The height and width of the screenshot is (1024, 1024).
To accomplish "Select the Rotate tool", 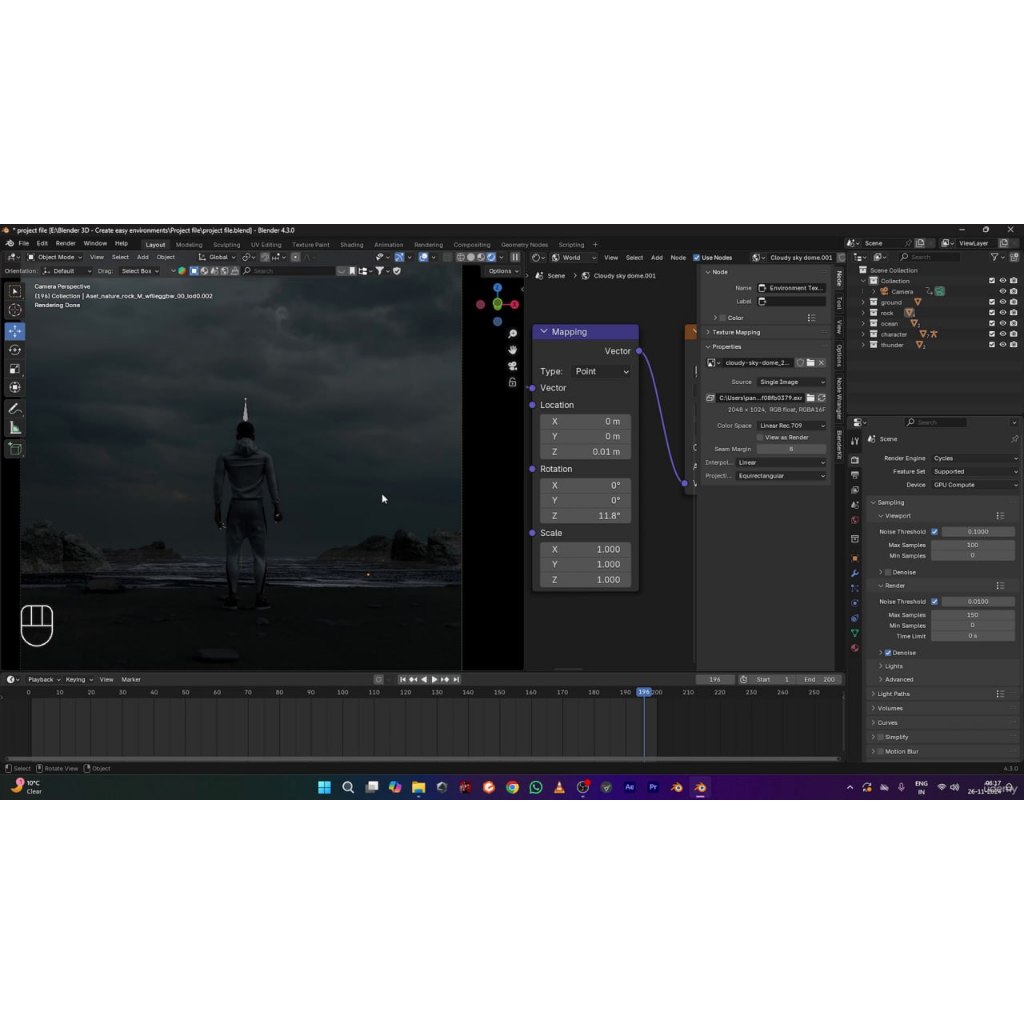I will (x=14, y=350).
